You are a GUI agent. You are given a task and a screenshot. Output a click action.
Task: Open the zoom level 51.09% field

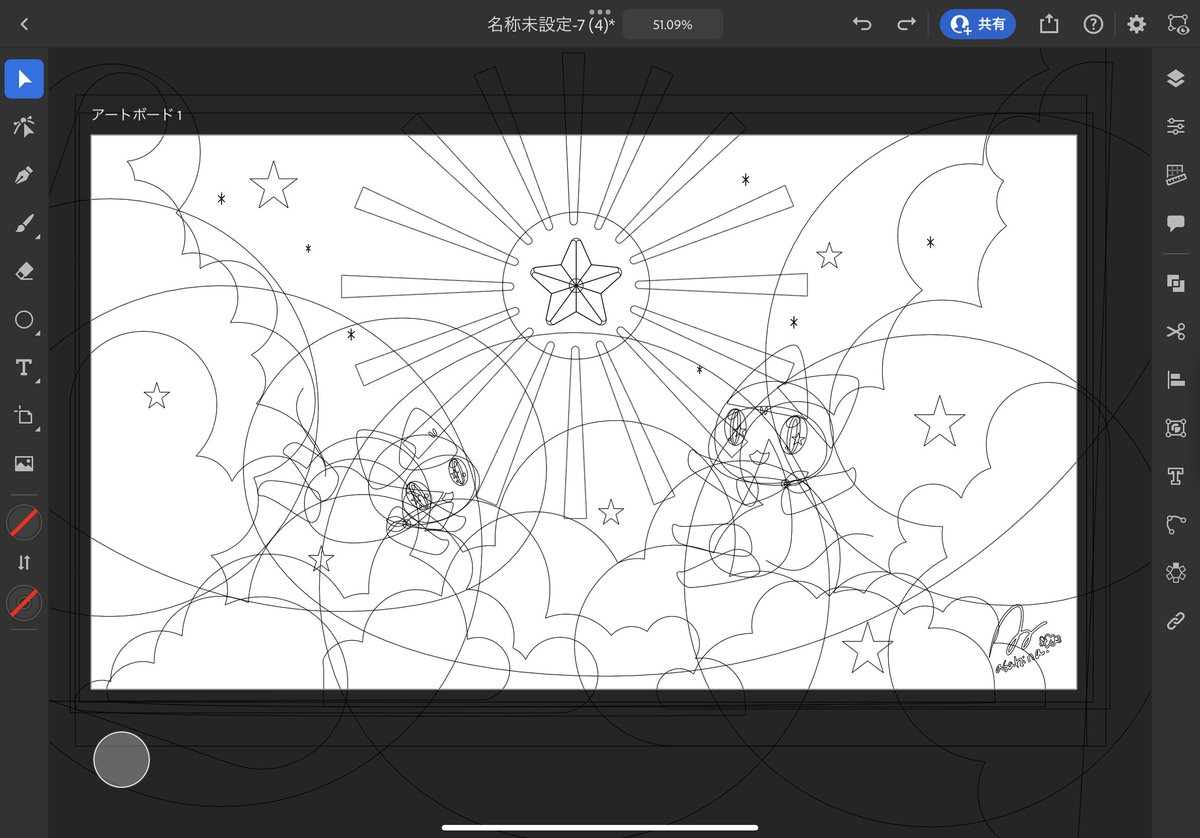(673, 24)
